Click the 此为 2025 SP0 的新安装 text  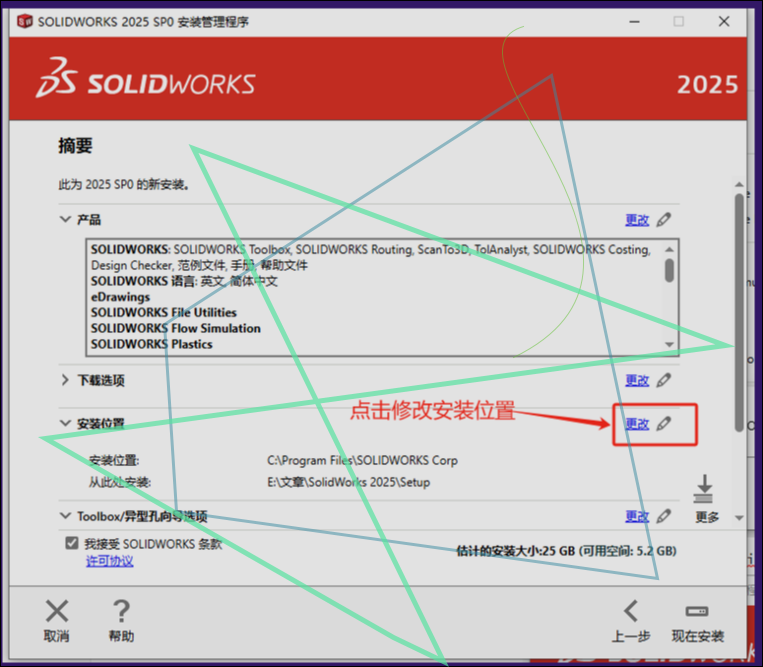coord(124,184)
